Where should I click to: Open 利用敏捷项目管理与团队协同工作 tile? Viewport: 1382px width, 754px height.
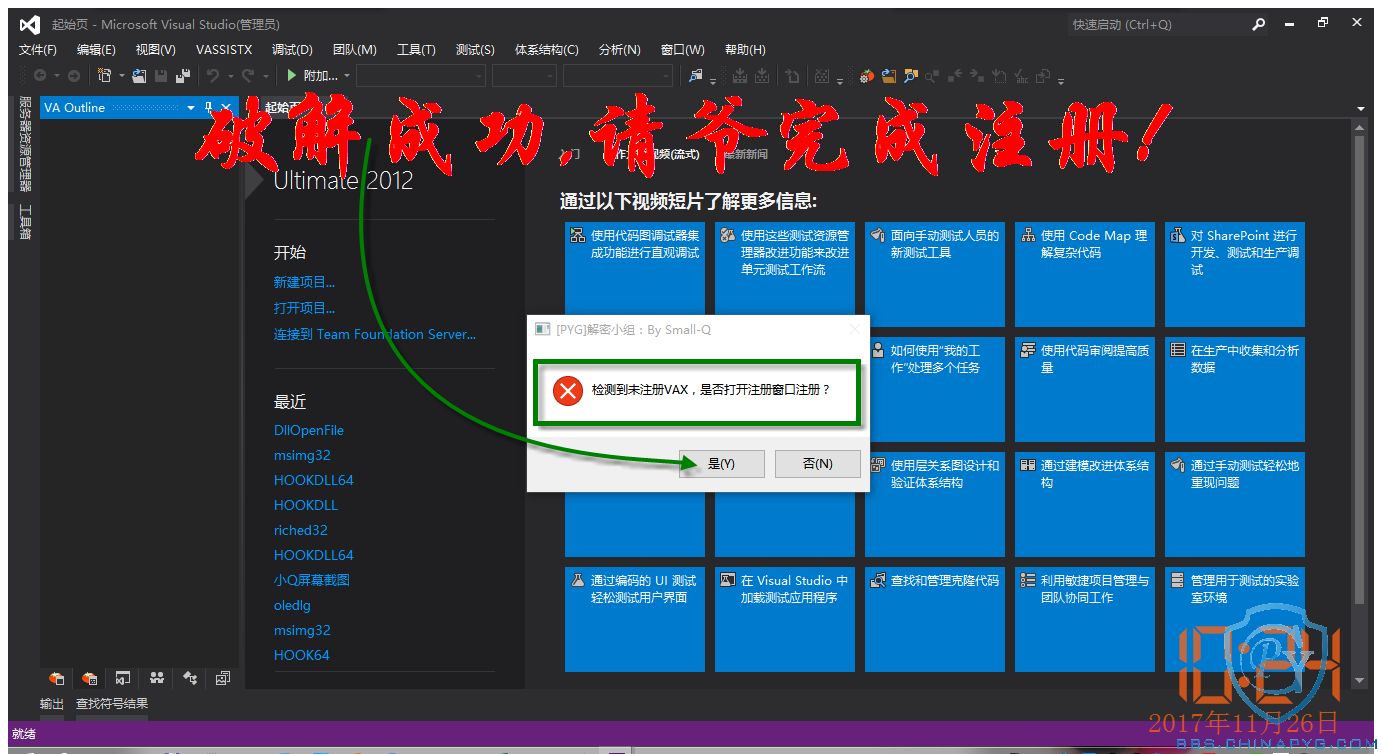pyautogui.click(x=1085, y=619)
